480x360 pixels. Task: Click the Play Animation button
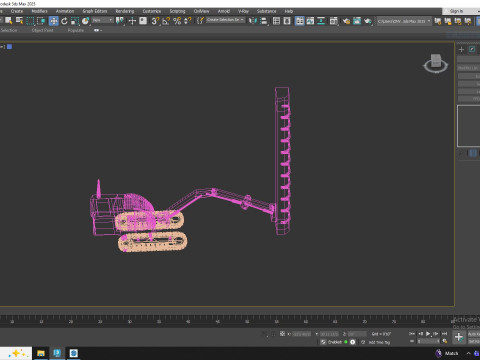(428, 334)
